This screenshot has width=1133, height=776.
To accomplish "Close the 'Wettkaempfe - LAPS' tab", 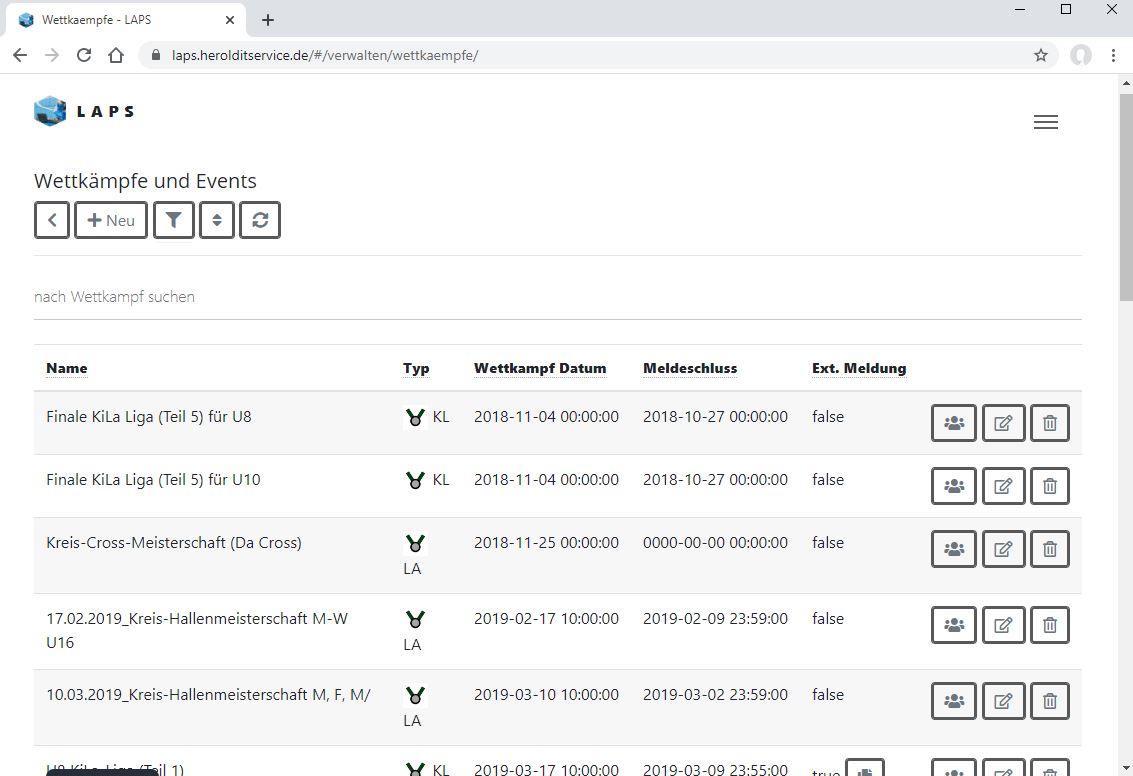I will tap(230, 20).
